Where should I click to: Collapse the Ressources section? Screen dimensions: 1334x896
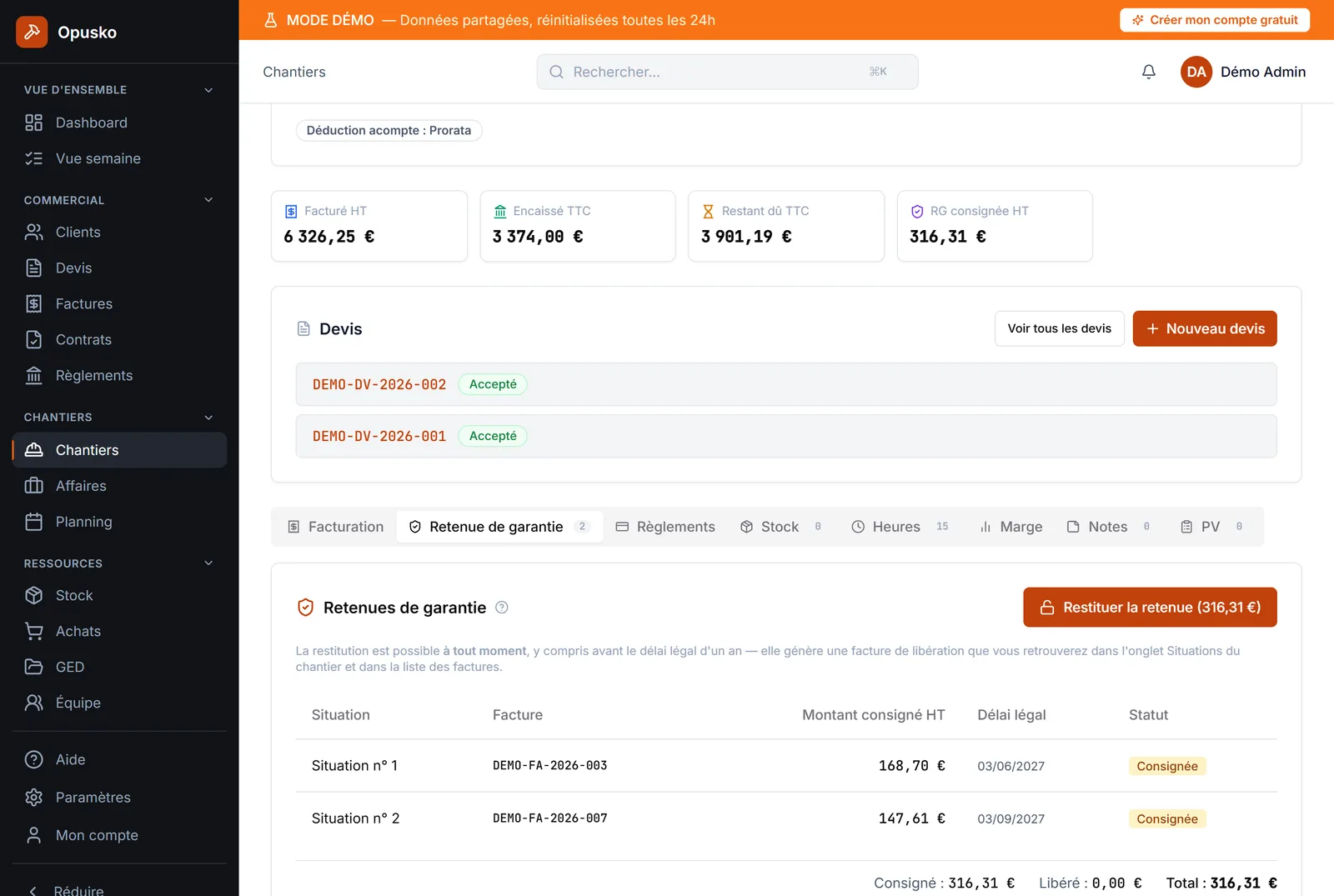point(208,563)
